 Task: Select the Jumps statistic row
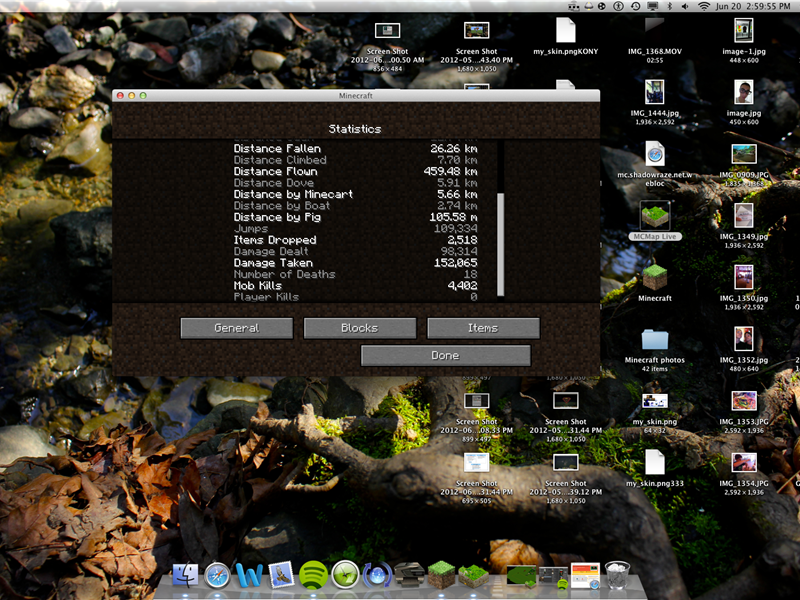point(356,229)
